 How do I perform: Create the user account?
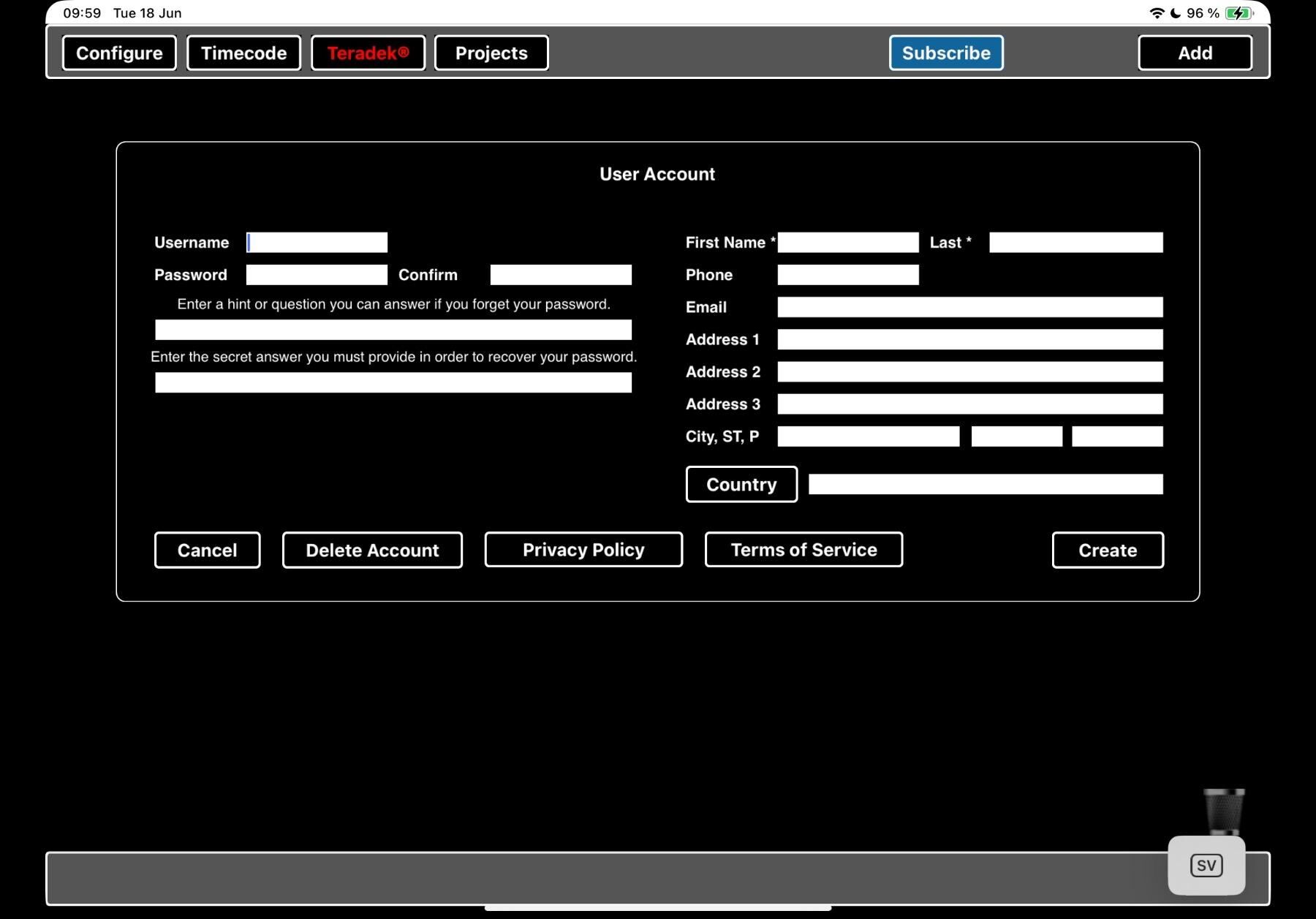tap(1108, 550)
